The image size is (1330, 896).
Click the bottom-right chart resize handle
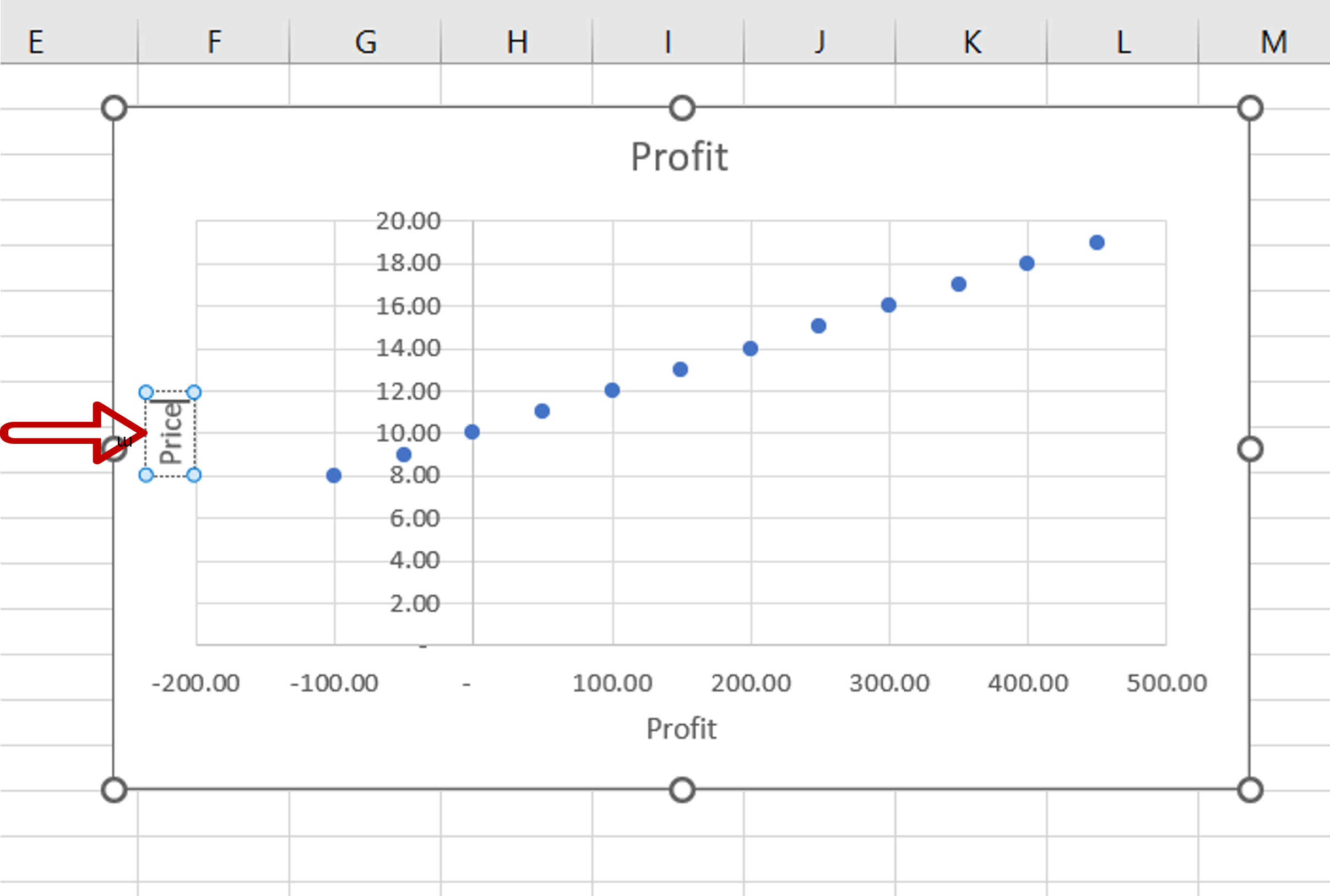[x=1250, y=790]
